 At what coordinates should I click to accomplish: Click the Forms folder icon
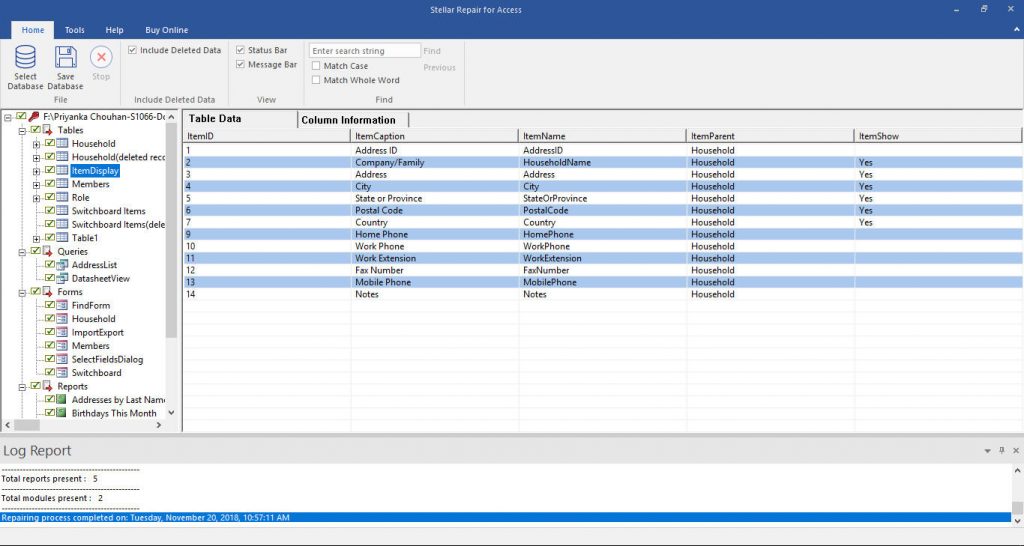click(x=48, y=292)
